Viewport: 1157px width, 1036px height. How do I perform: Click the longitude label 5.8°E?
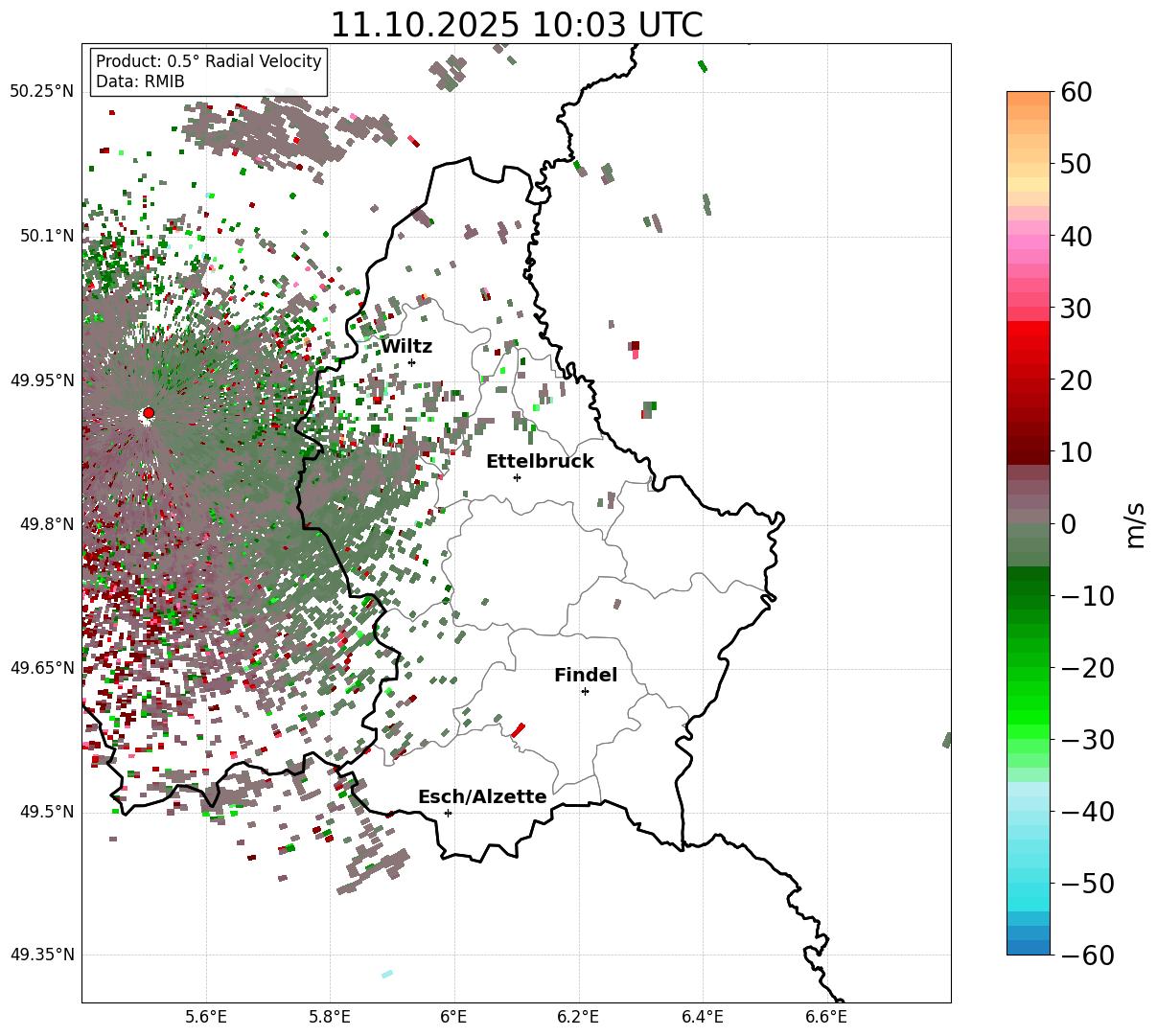[330, 1017]
